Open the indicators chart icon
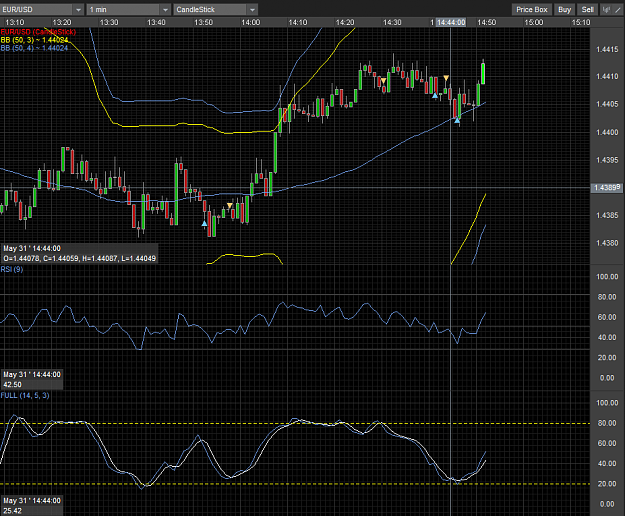 [x=606, y=10]
